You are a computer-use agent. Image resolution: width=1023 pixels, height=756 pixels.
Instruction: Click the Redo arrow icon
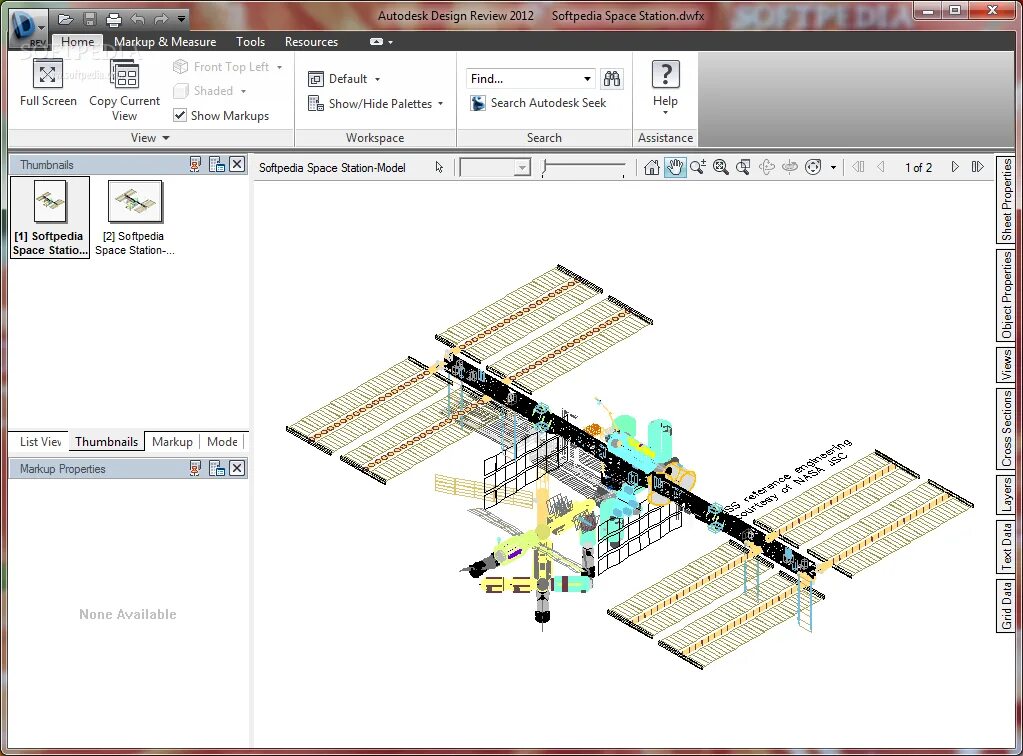tap(161, 19)
